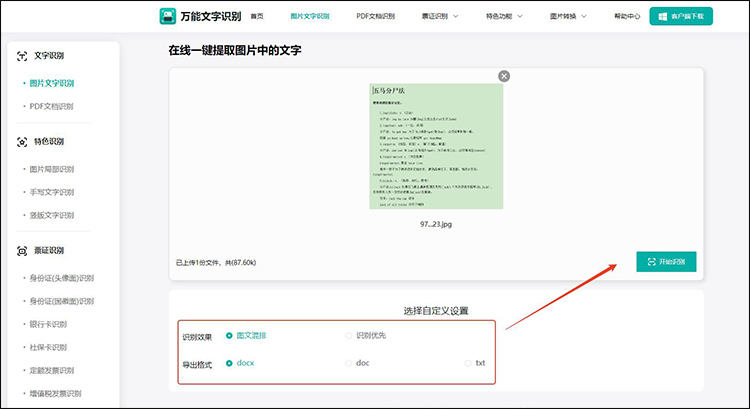
Task: Open 银行卡识别 in the sidebar
Action: [48, 324]
